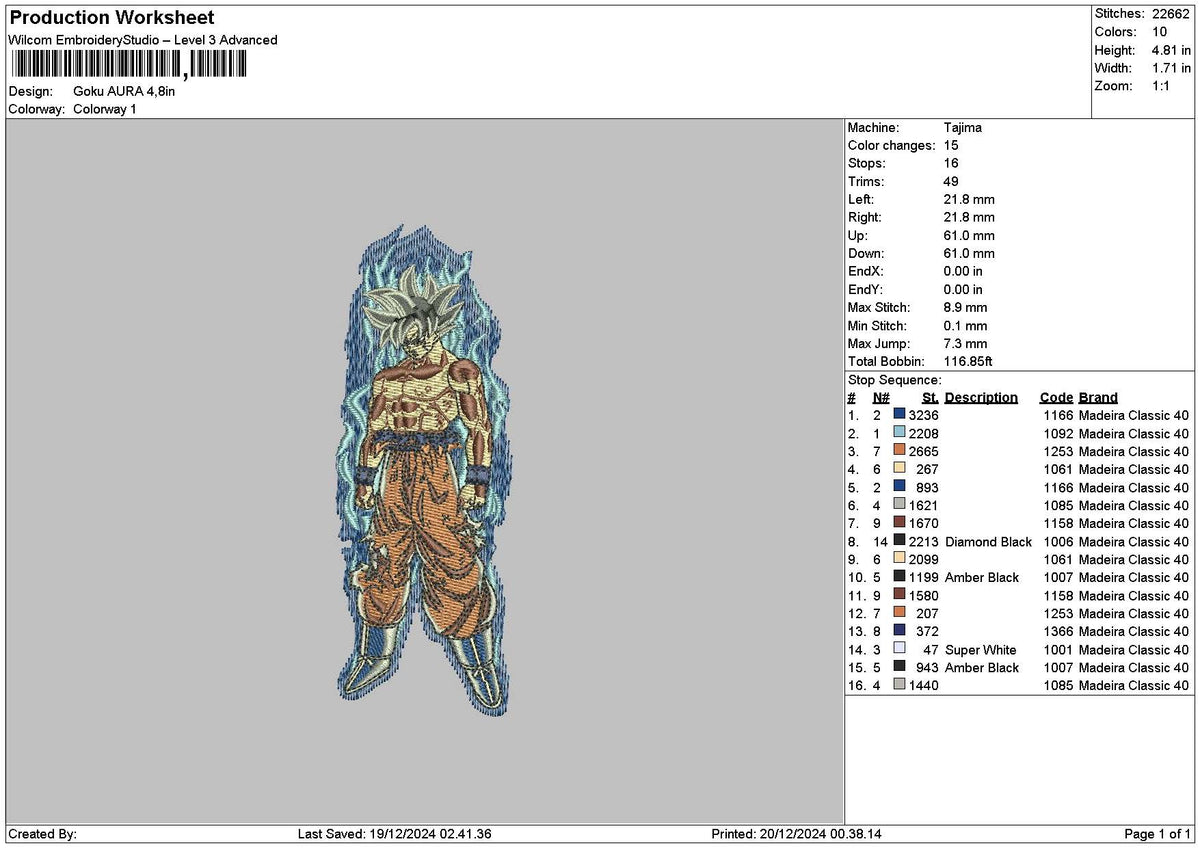Click the Color changes value '15'
Screen dimensions: 1200x848
951,146
